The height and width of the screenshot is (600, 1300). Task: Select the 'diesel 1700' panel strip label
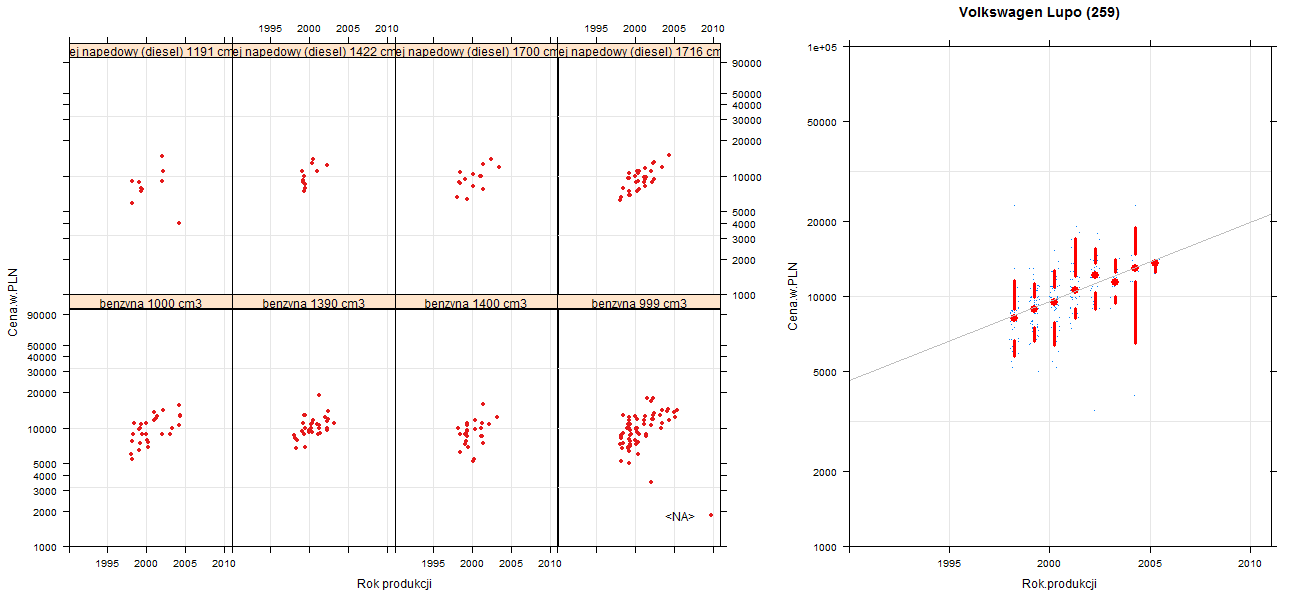[476, 52]
